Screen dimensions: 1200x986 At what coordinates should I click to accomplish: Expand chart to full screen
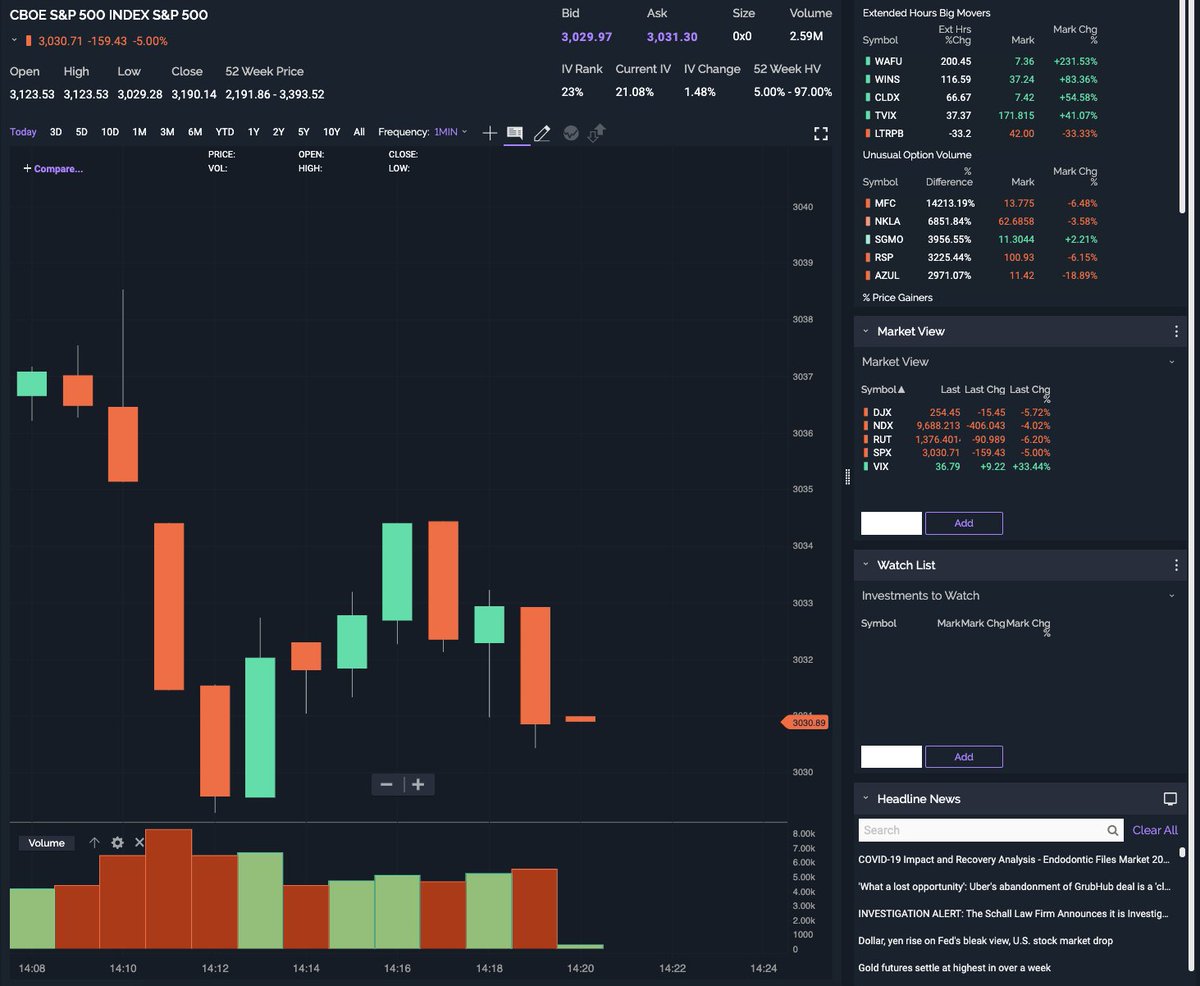tap(821, 133)
